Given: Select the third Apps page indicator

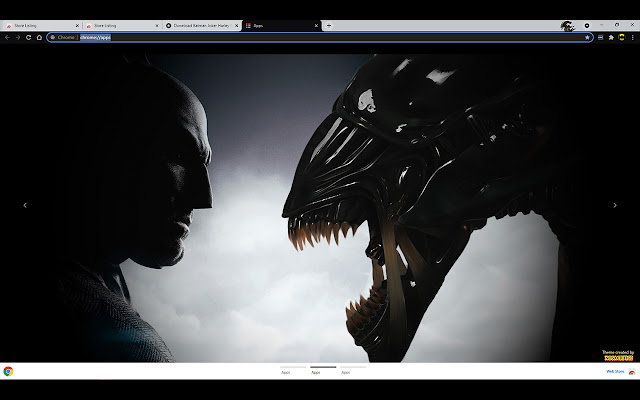Looking at the screenshot, I should [353, 370].
